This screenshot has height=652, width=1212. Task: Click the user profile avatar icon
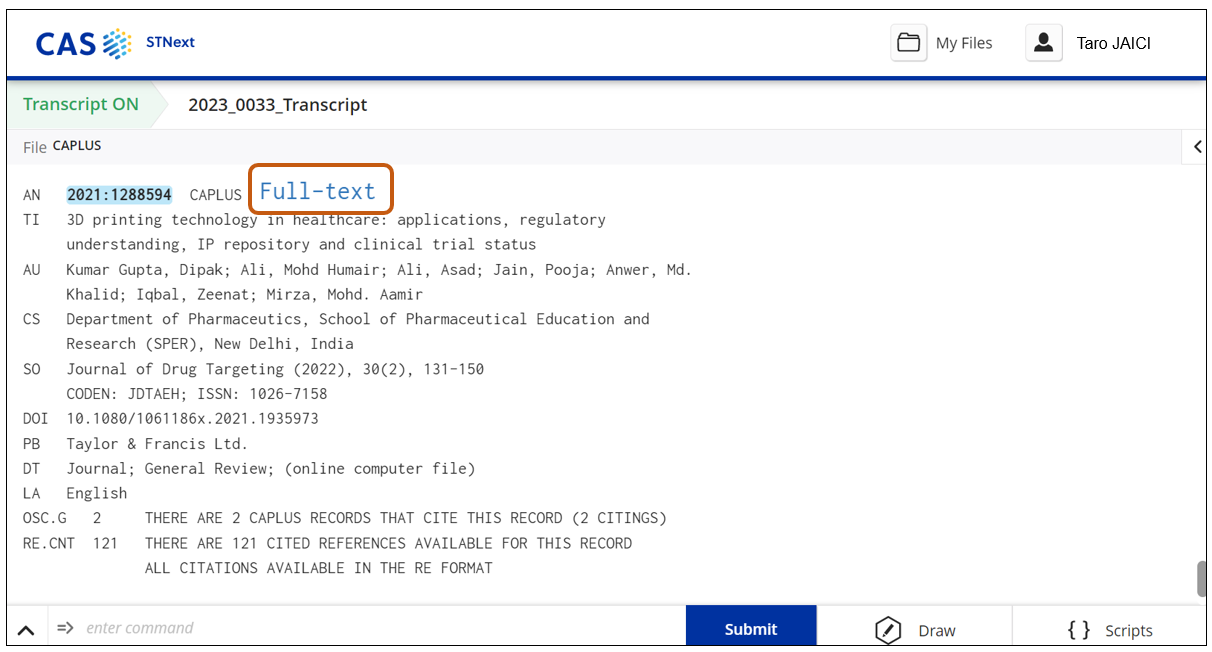[x=1043, y=43]
